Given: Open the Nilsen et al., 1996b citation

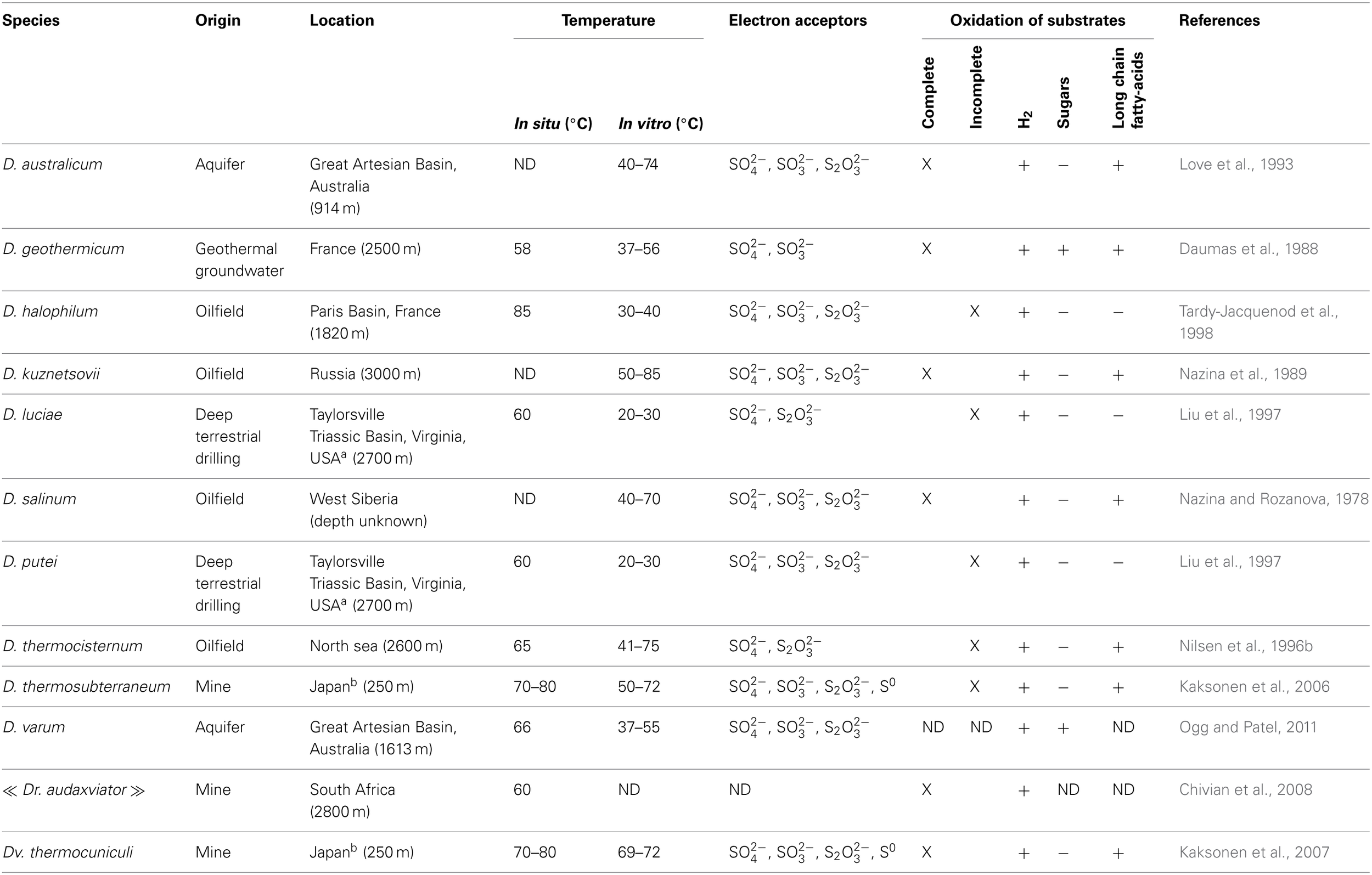Looking at the screenshot, I should click(1246, 646).
